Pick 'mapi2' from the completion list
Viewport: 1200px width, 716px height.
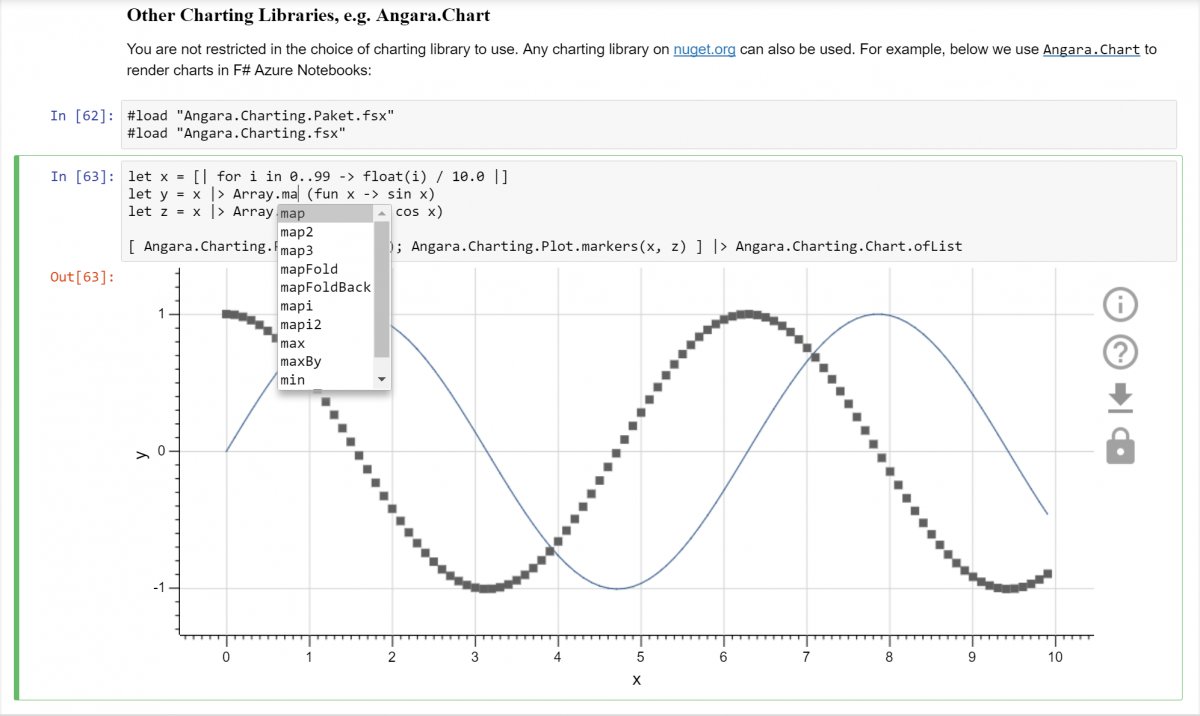point(325,324)
